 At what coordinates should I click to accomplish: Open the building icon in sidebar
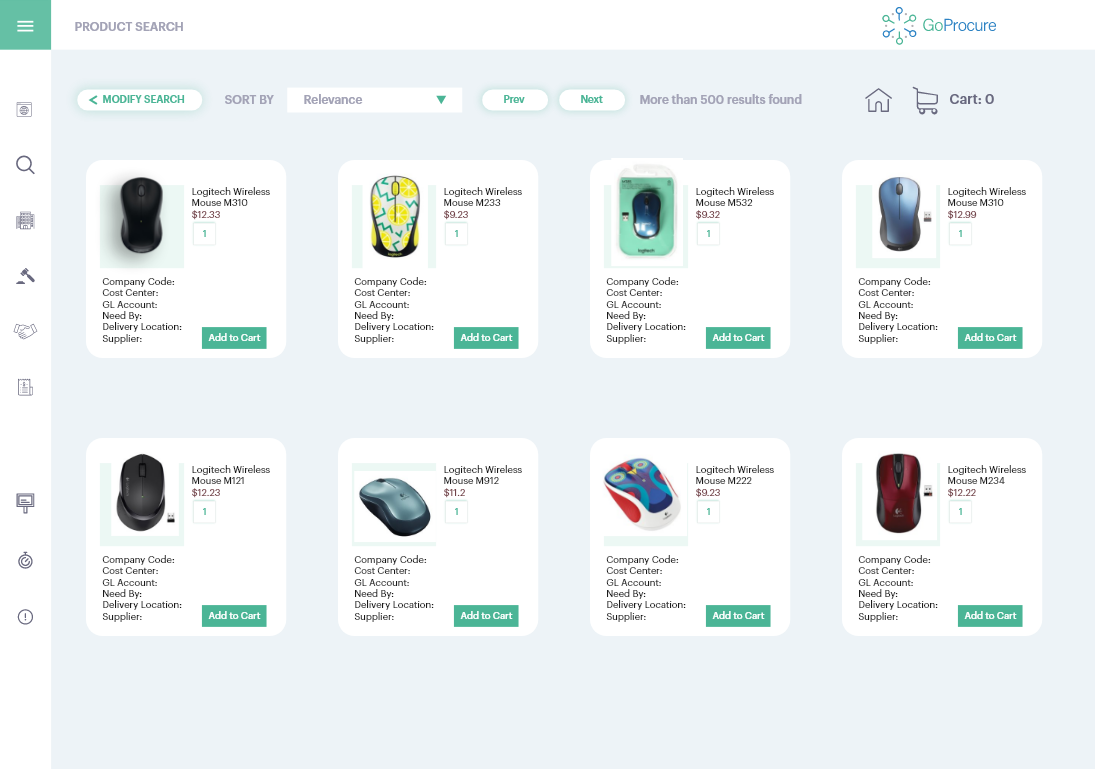coord(25,221)
